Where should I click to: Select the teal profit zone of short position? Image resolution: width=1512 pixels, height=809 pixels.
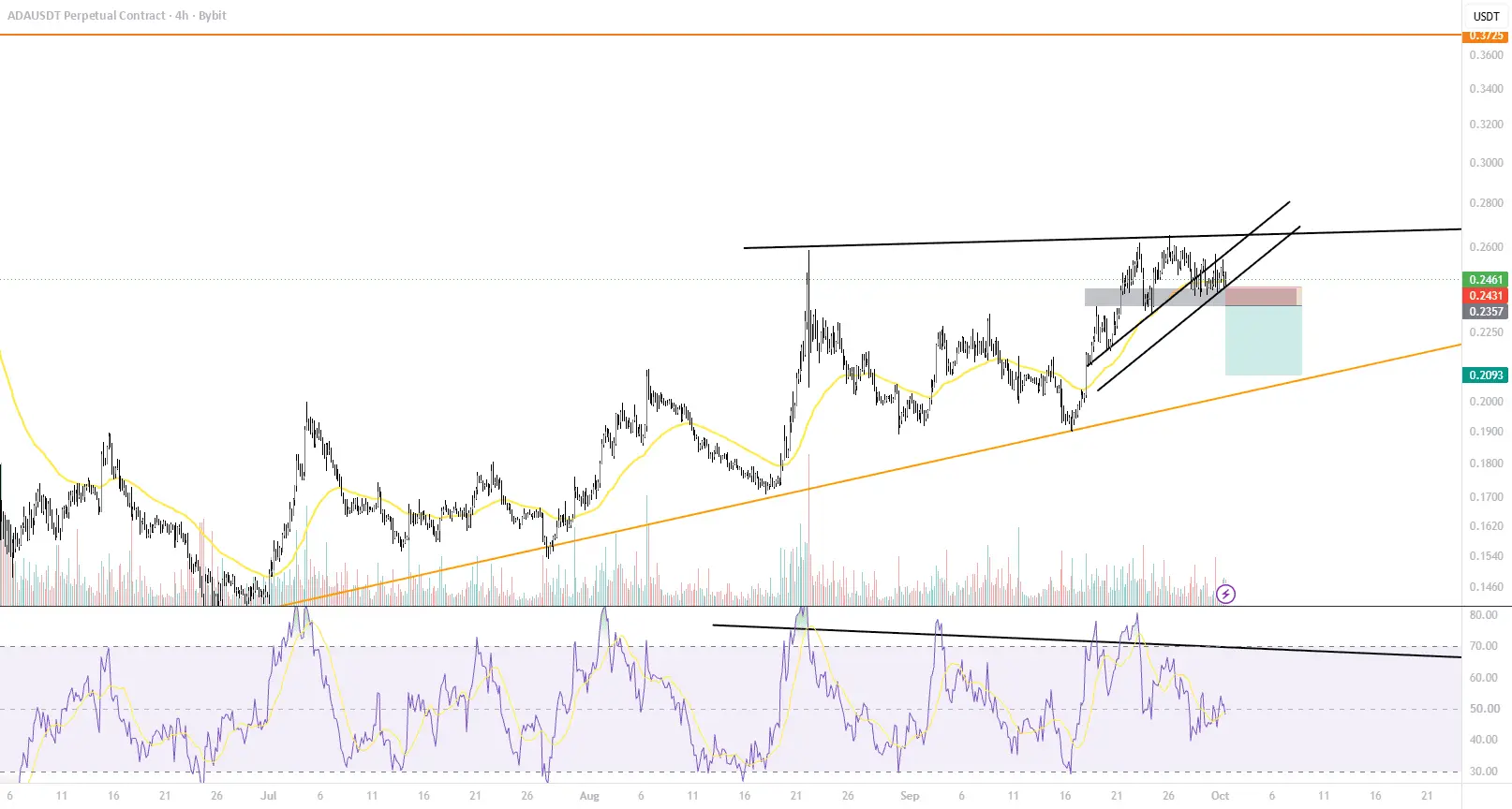click(x=1263, y=340)
